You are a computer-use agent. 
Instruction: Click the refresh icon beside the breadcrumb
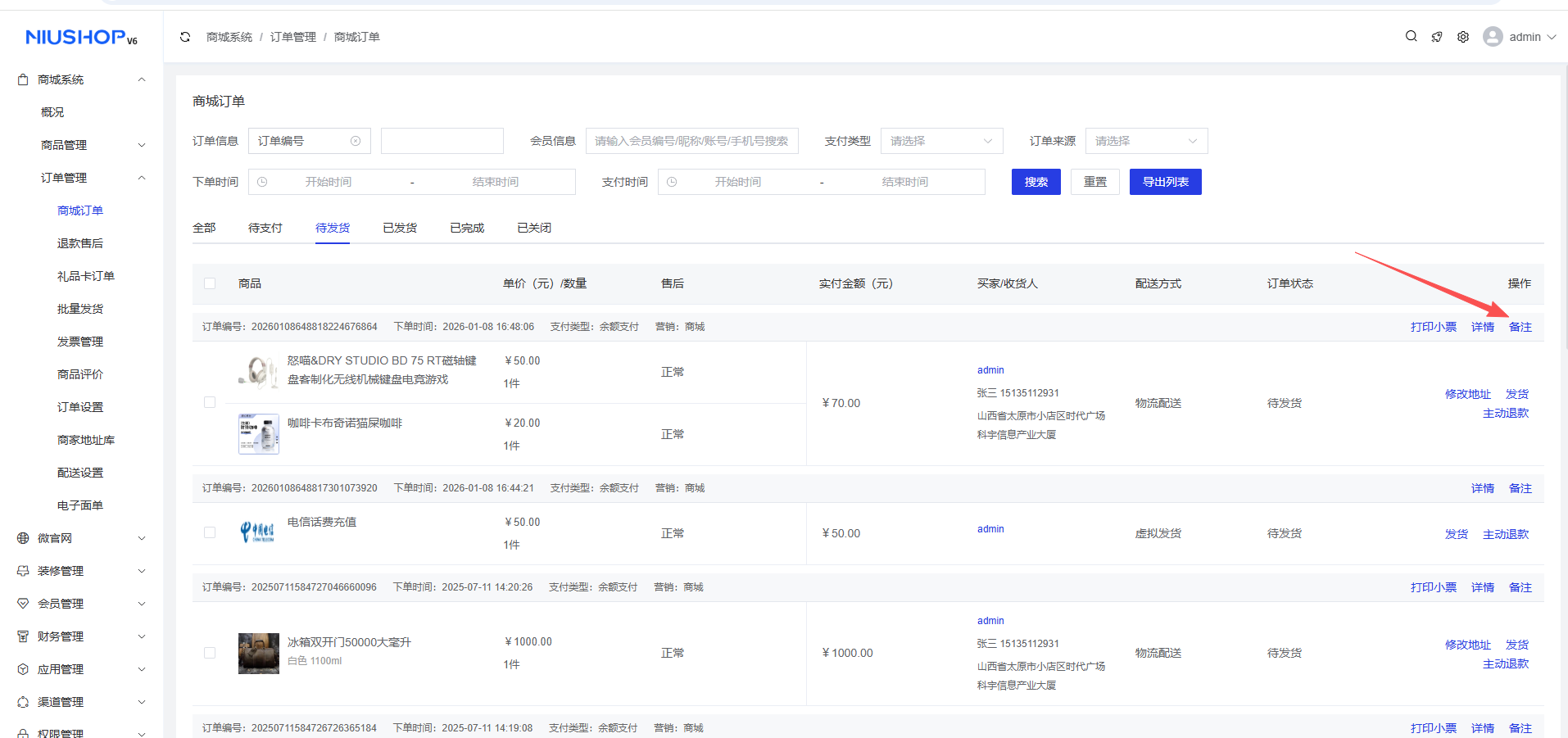(x=184, y=37)
